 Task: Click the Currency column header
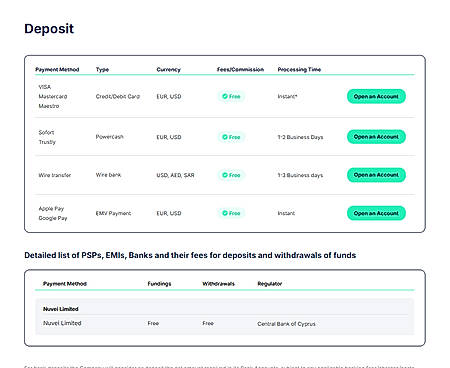point(168,69)
